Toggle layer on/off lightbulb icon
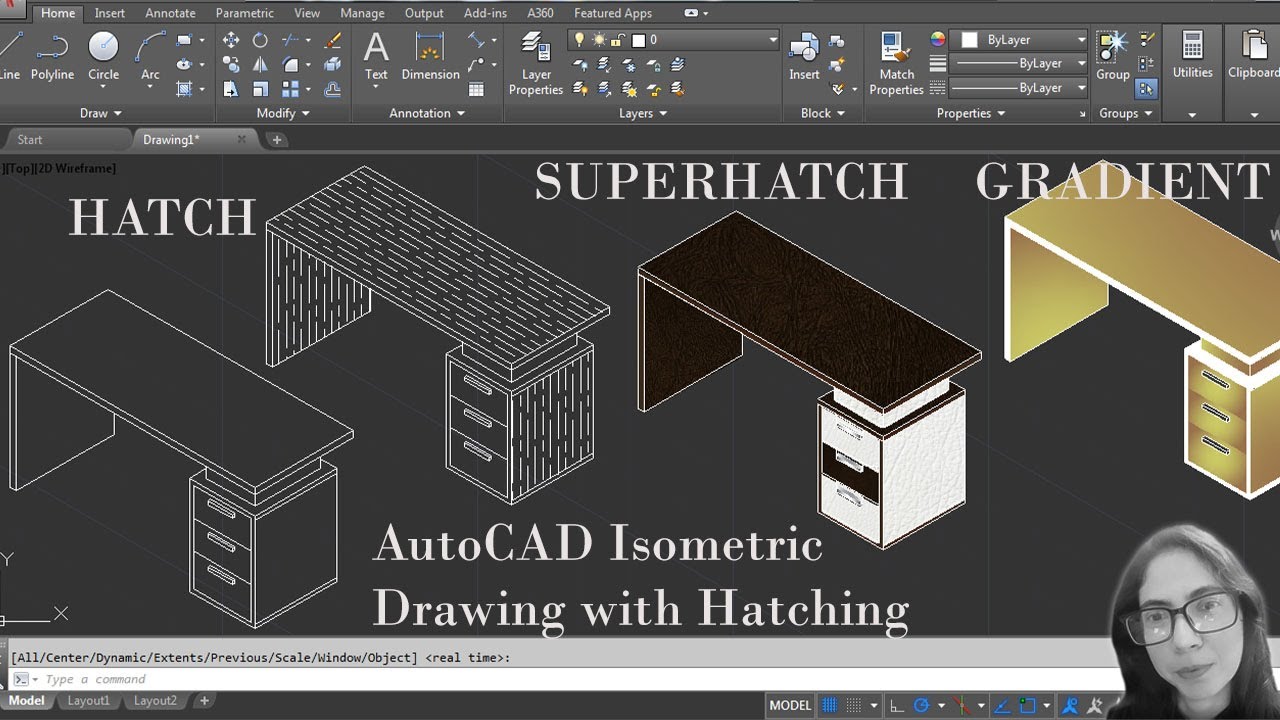This screenshot has width=1280, height=720. [578, 40]
